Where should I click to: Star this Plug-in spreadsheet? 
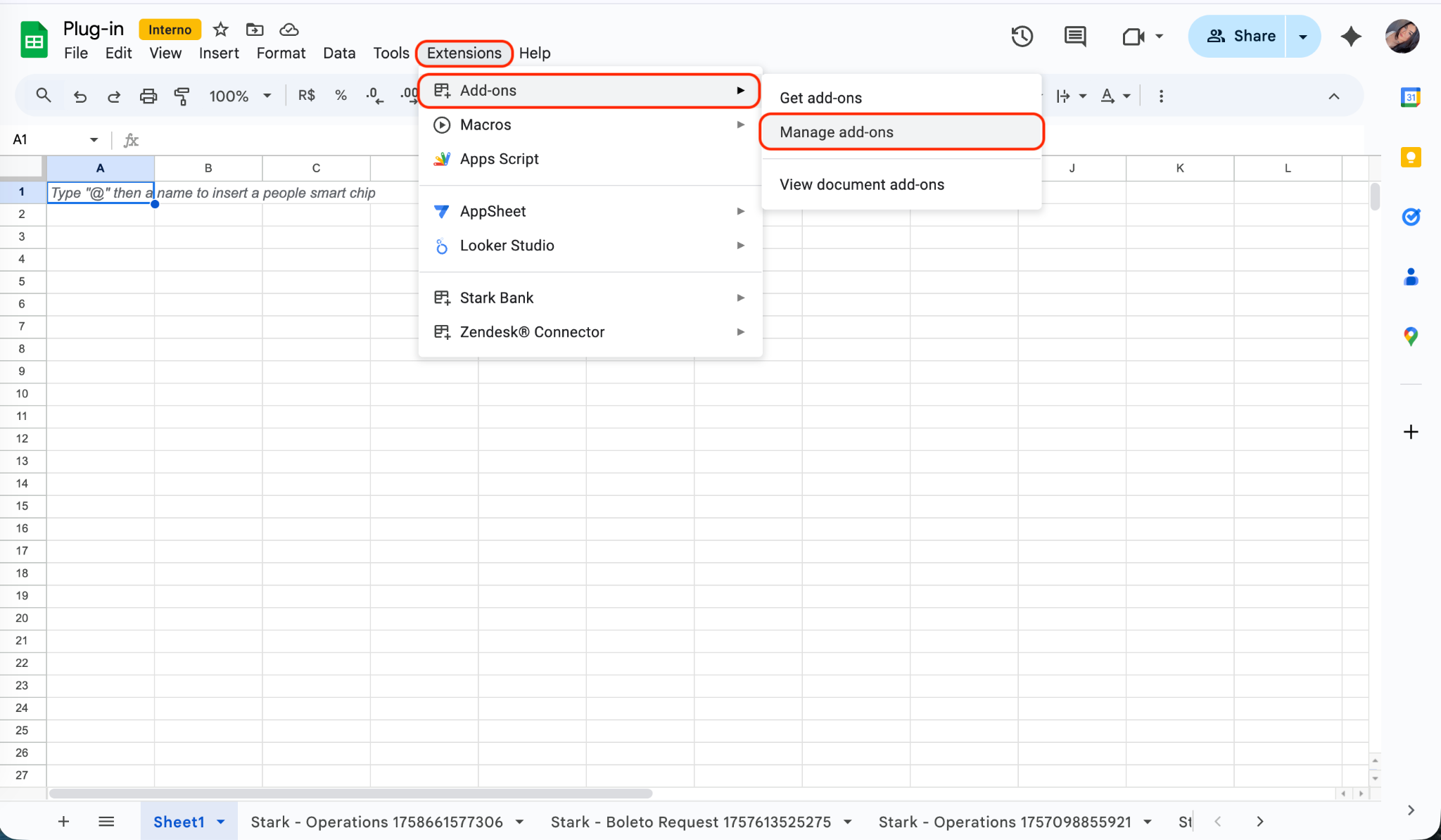click(221, 30)
